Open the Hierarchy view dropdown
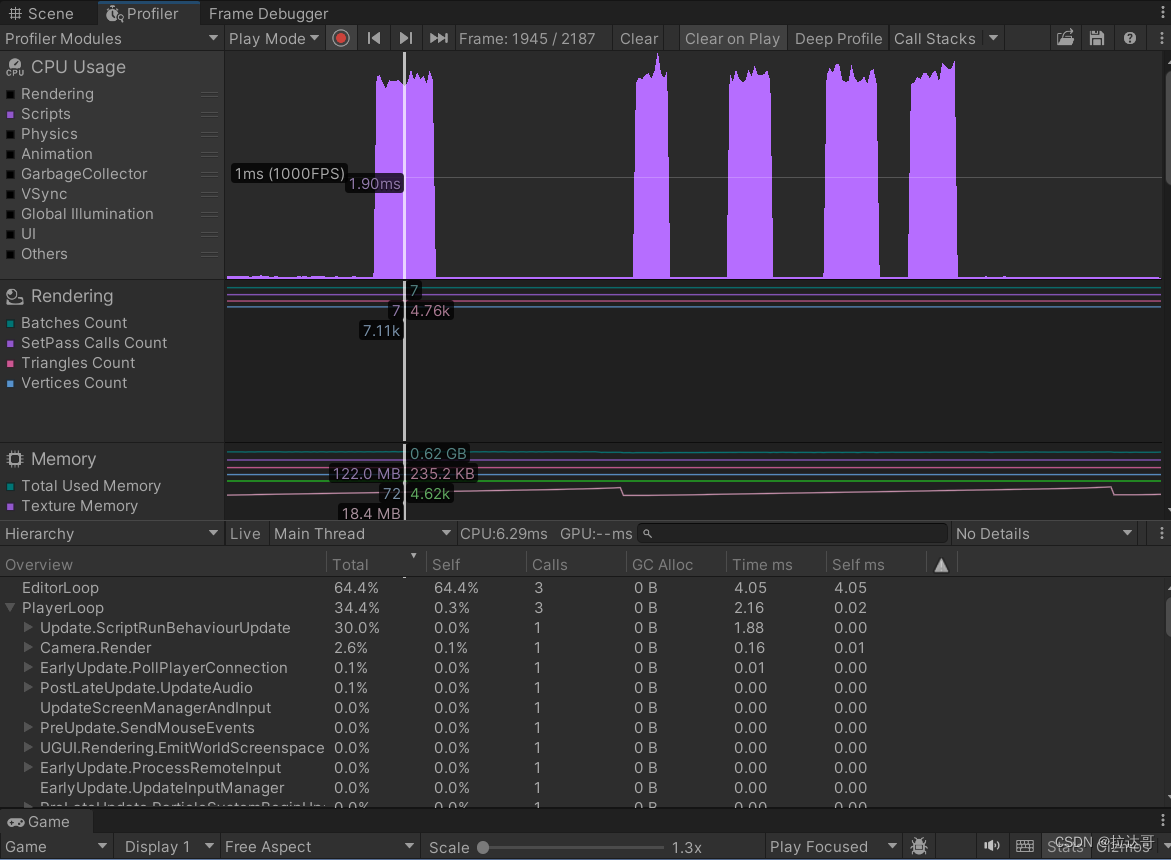Image resolution: width=1171 pixels, height=860 pixels. click(111, 534)
